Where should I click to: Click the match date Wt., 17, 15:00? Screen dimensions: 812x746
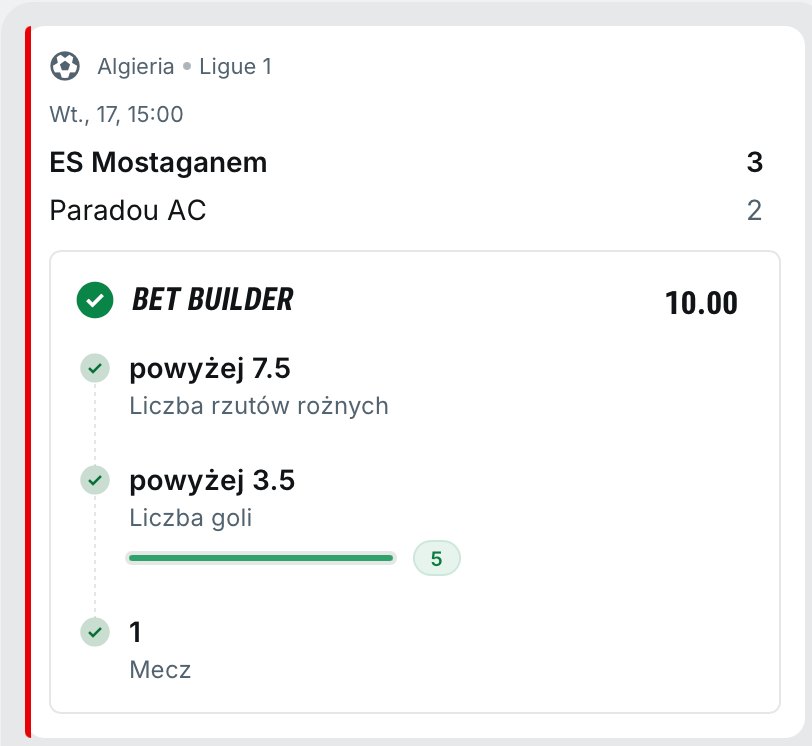tap(116, 114)
